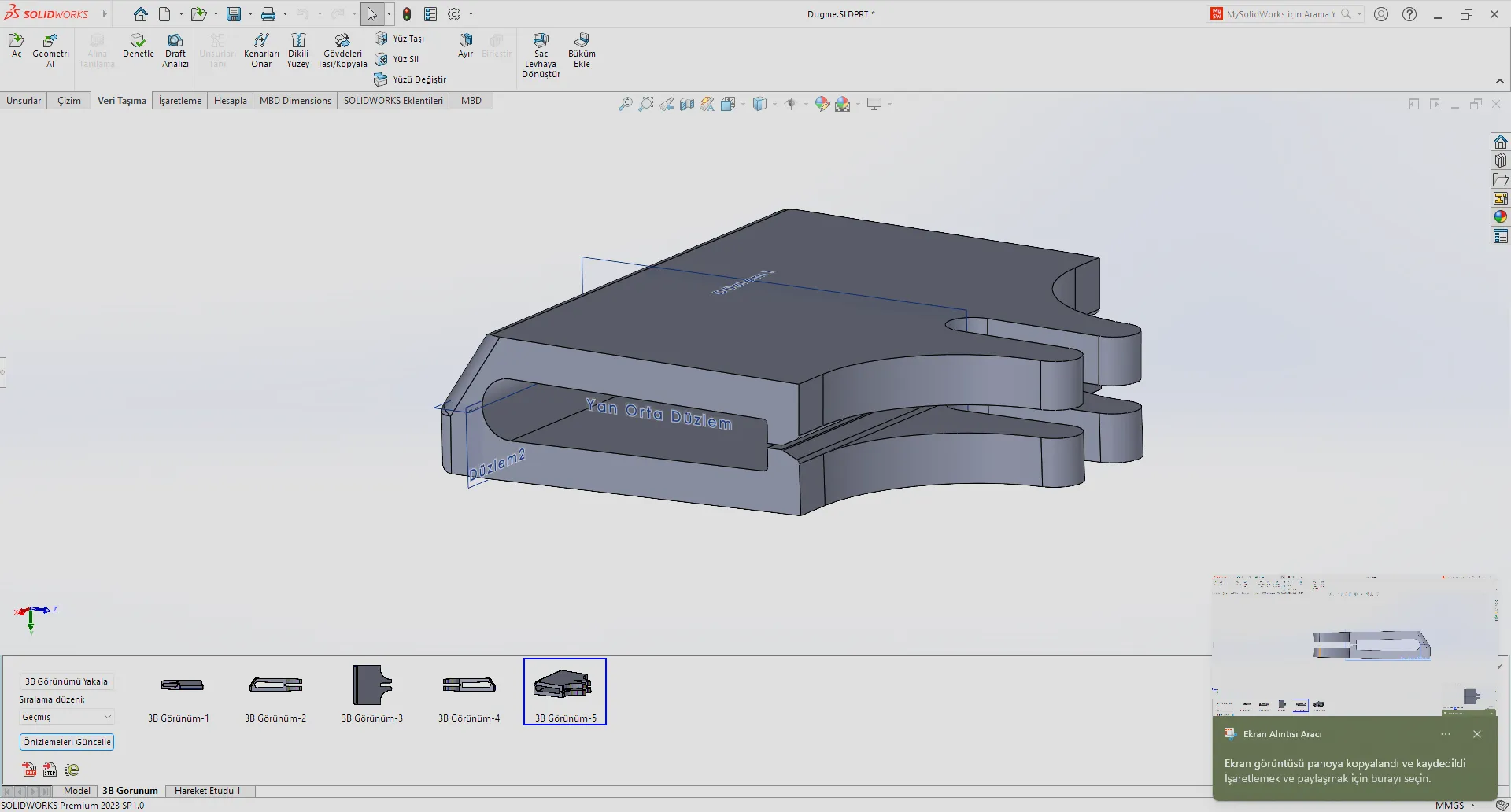The image size is (1511, 812).
Task: Run the Geometri Al tool
Action: tap(50, 50)
